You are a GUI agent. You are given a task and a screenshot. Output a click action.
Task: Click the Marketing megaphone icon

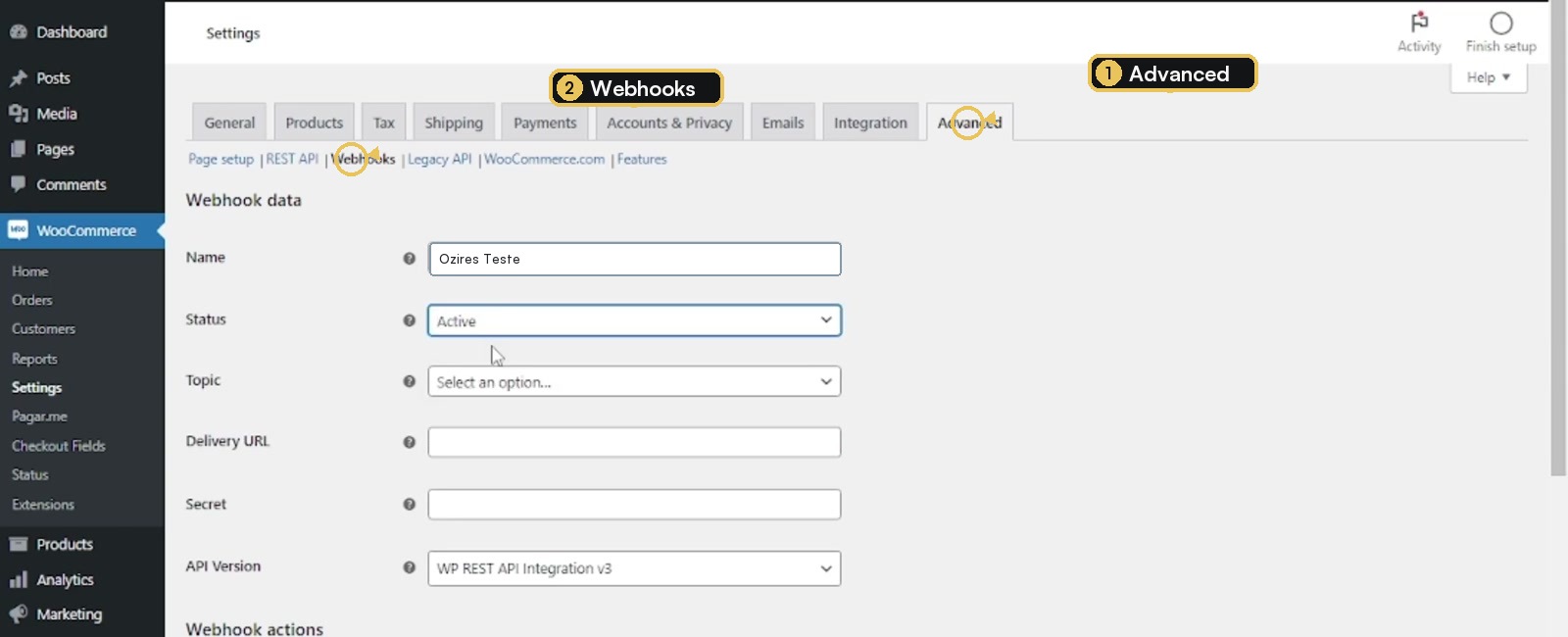coord(18,614)
